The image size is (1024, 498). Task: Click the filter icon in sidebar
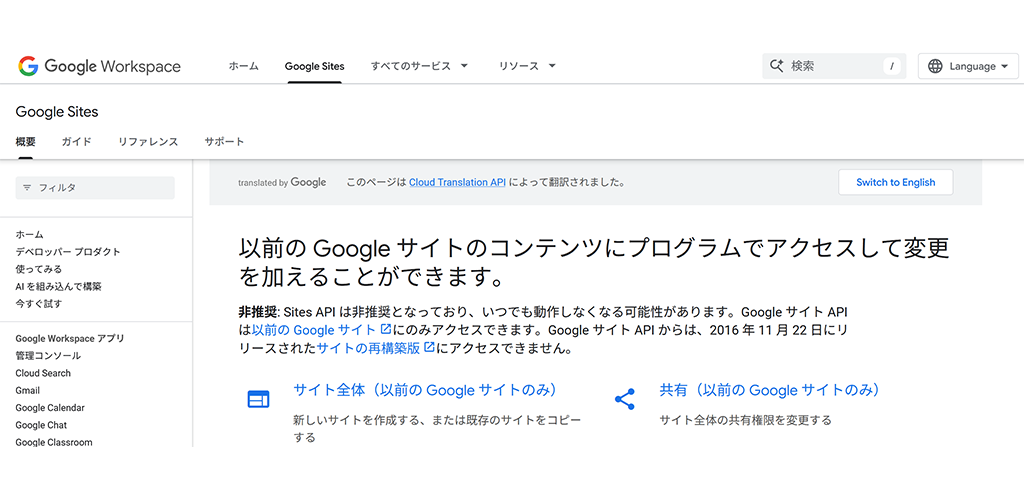point(27,188)
